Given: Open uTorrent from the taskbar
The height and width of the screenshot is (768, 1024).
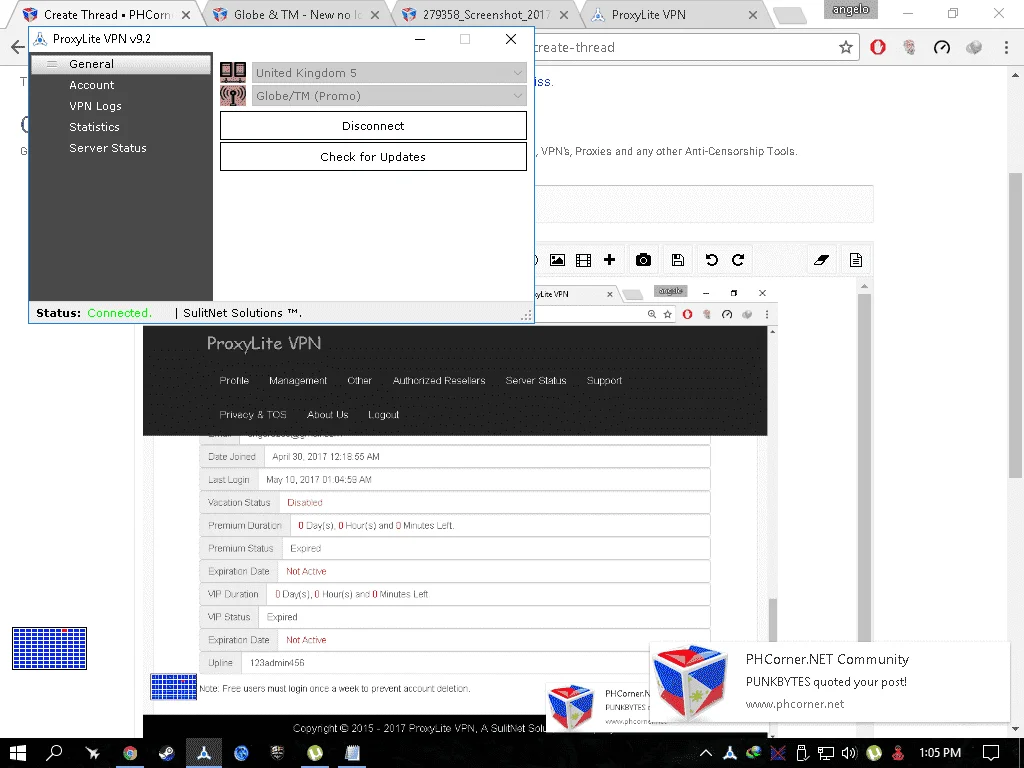Looking at the screenshot, I should pos(315,753).
